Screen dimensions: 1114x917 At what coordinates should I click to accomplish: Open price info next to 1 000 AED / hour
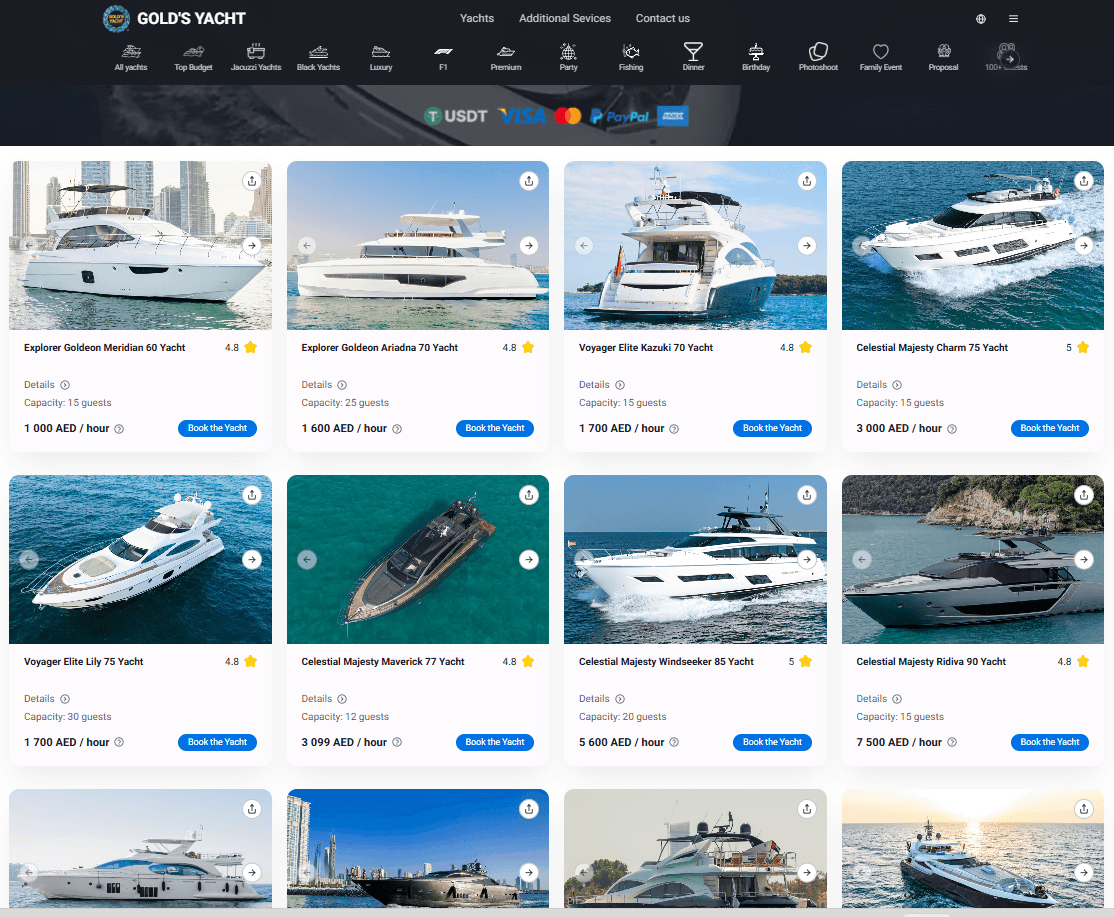point(119,429)
